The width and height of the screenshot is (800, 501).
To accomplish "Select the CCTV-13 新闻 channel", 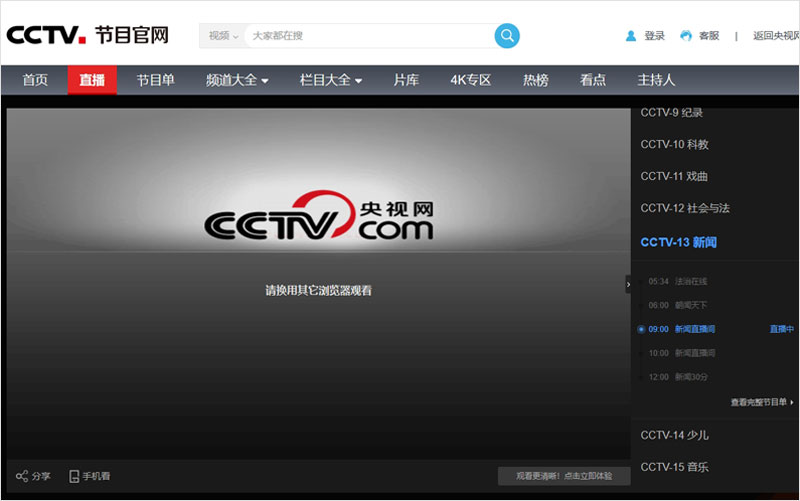I will (679, 242).
